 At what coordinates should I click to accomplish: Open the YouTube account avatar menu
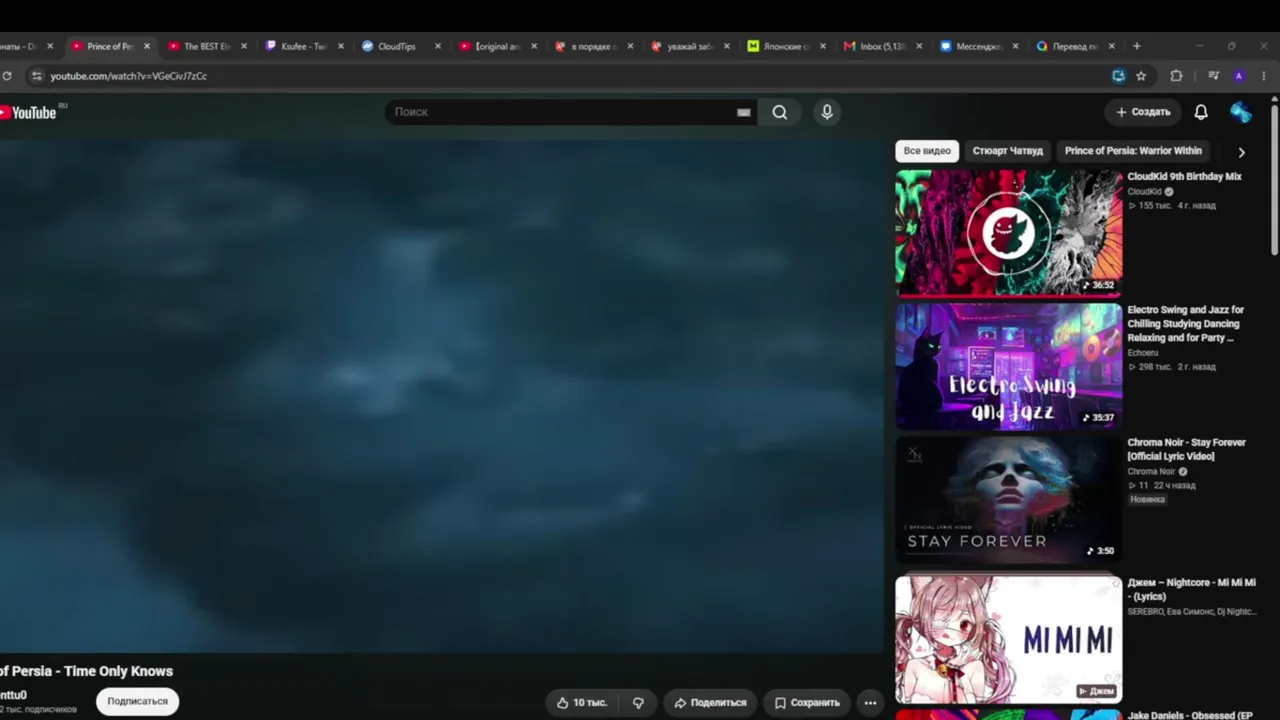(1241, 112)
